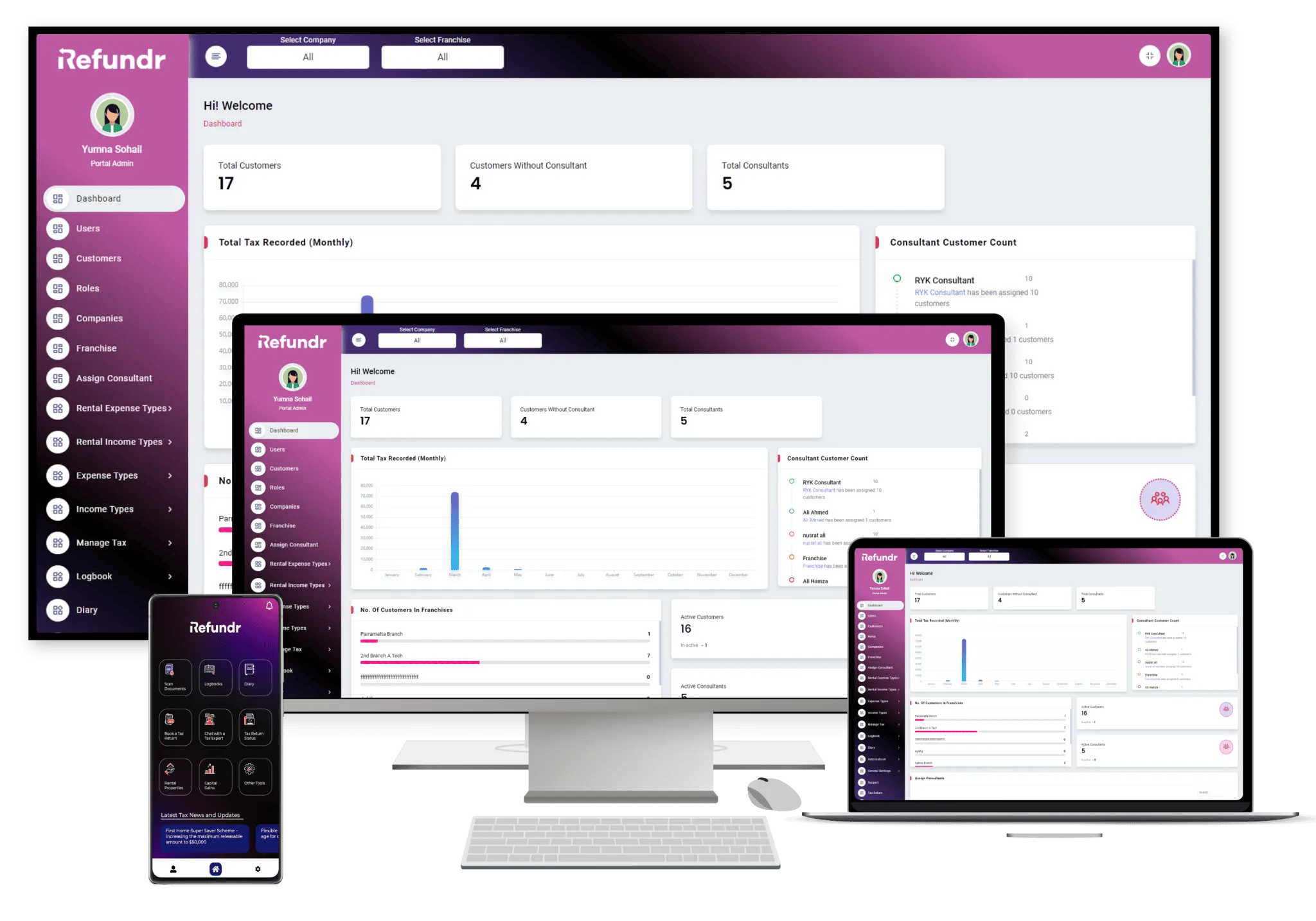Select the RYK Consultant radio option
The height and width of the screenshot is (921, 1316).
897,278
